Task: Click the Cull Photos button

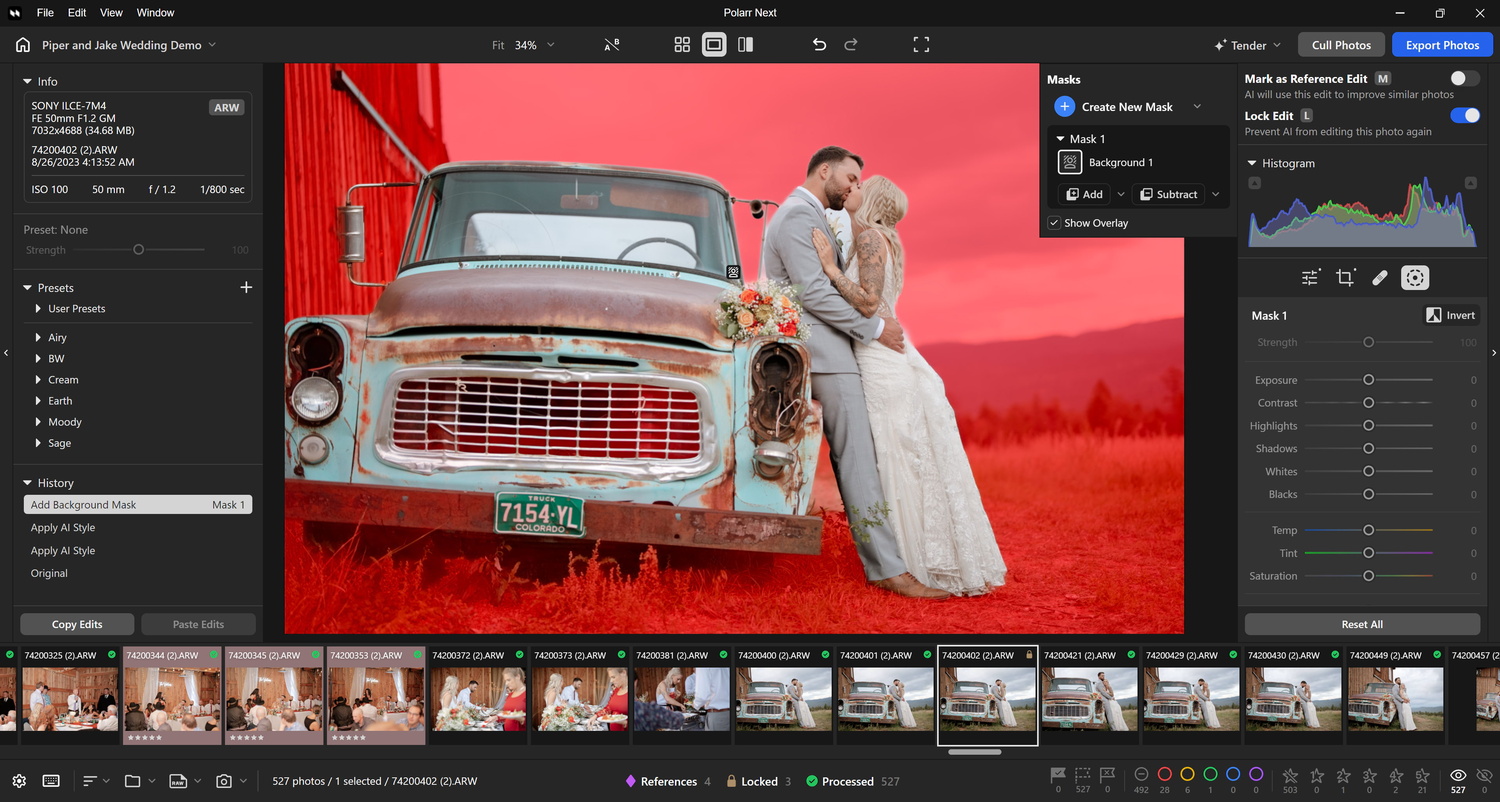Action: (1341, 45)
